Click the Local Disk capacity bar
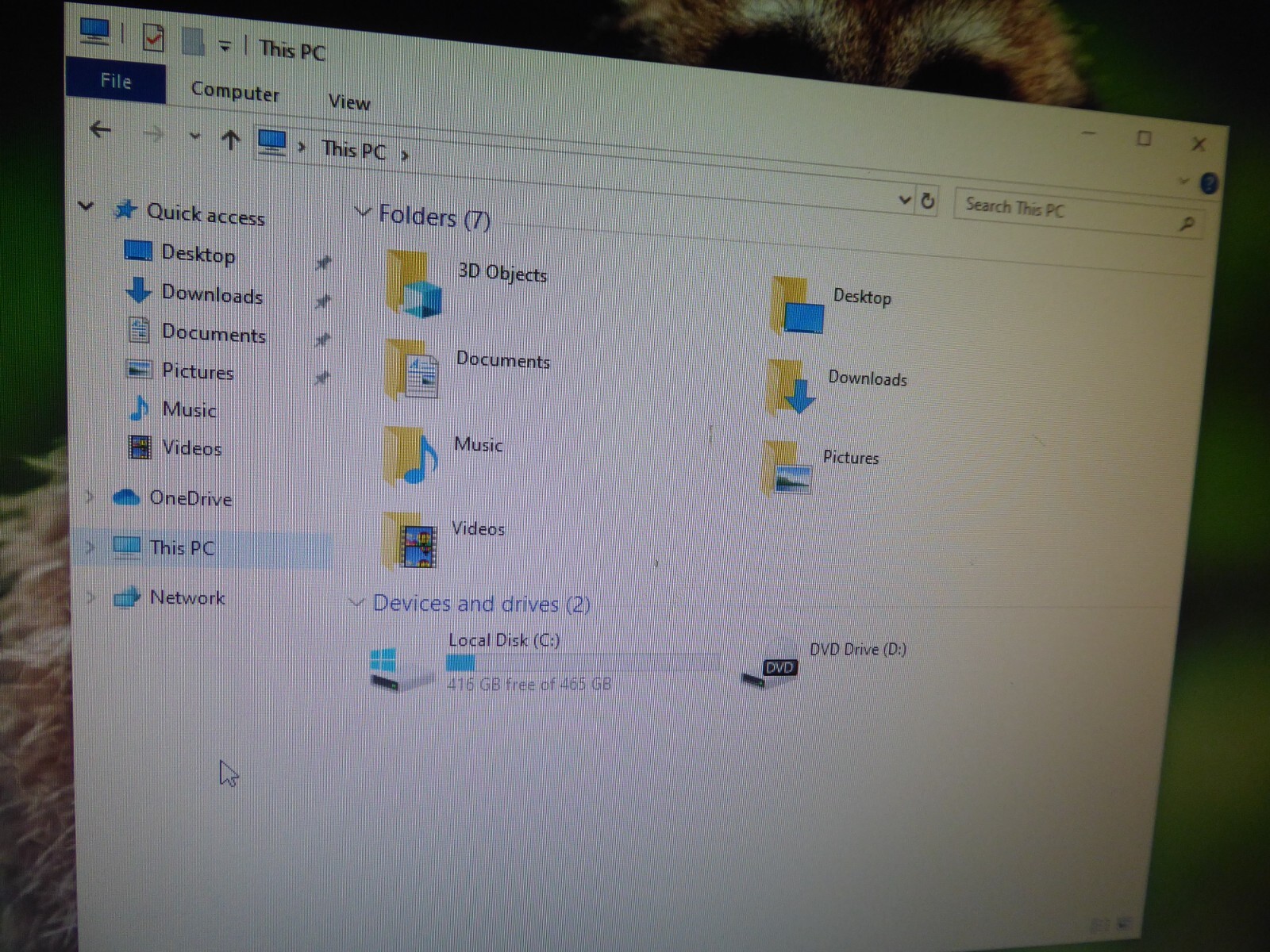This screenshot has width=1270, height=952. click(583, 663)
